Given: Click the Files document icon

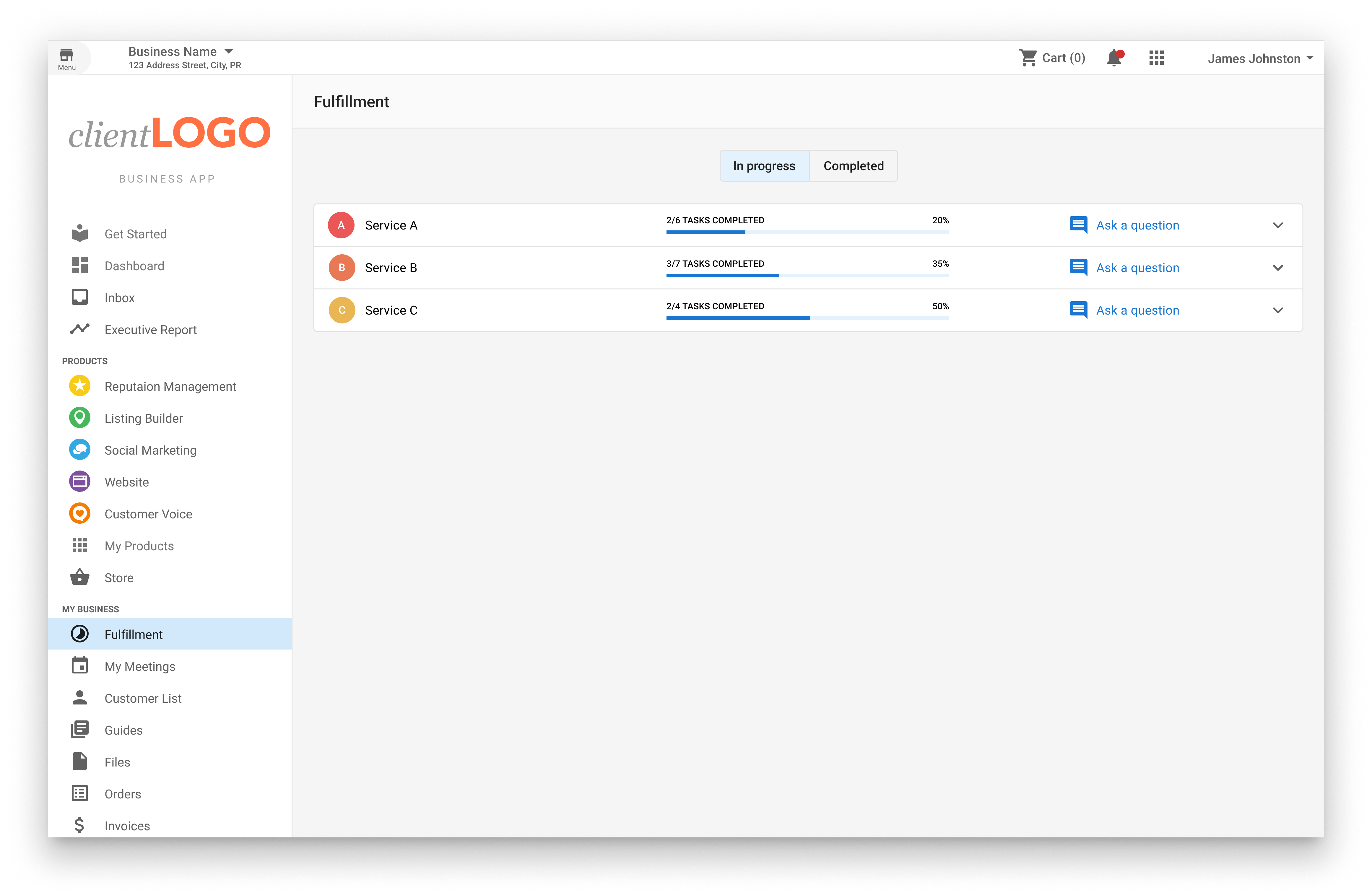Looking at the screenshot, I should click(x=79, y=761).
